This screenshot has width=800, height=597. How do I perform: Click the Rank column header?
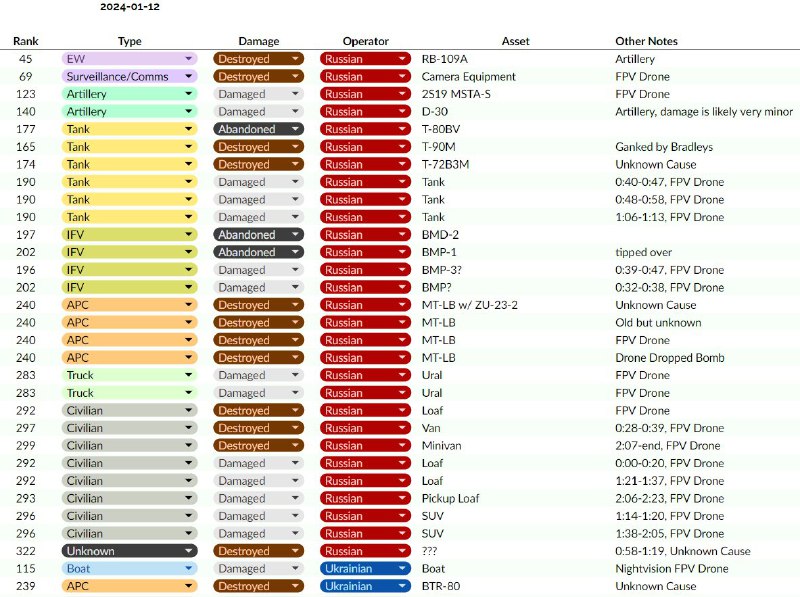click(x=26, y=41)
